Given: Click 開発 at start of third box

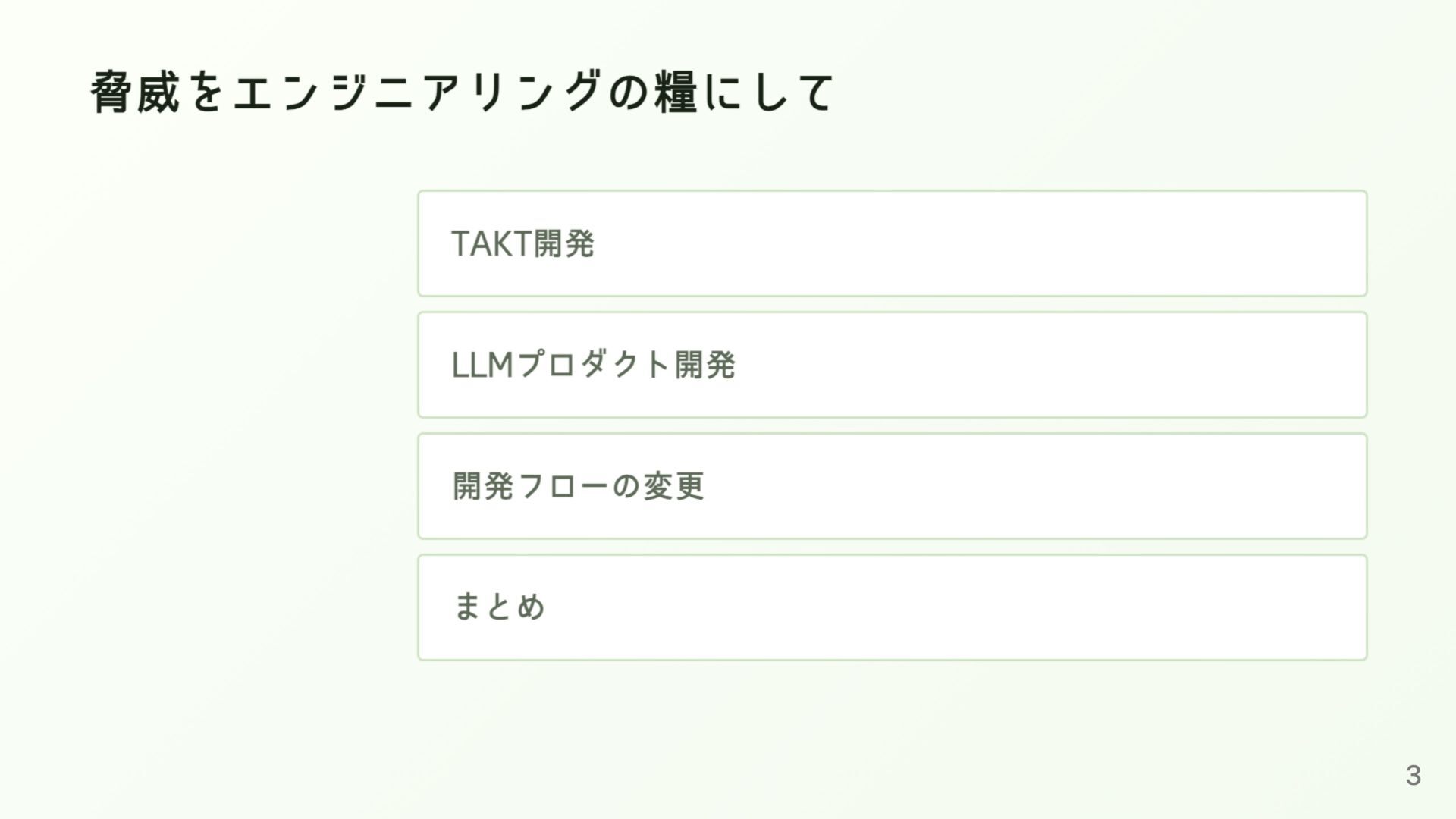Looking at the screenshot, I should tap(484, 486).
